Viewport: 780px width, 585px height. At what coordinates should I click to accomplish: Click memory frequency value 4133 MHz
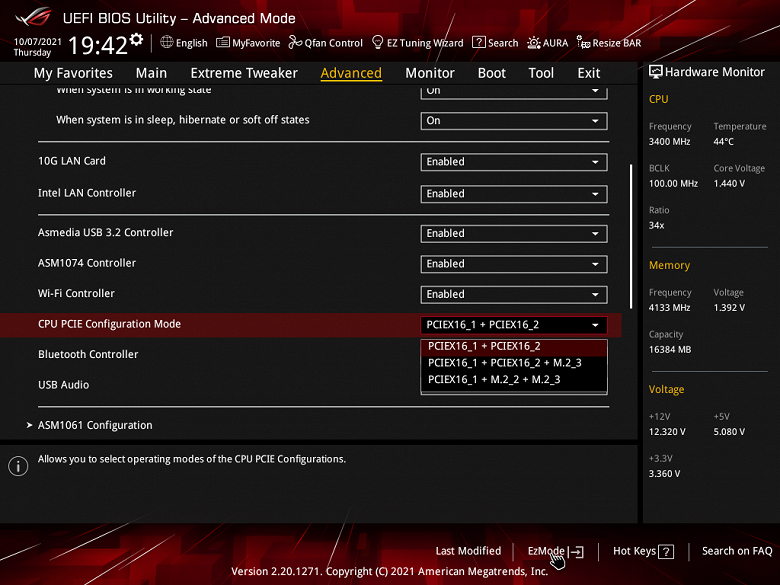669,308
